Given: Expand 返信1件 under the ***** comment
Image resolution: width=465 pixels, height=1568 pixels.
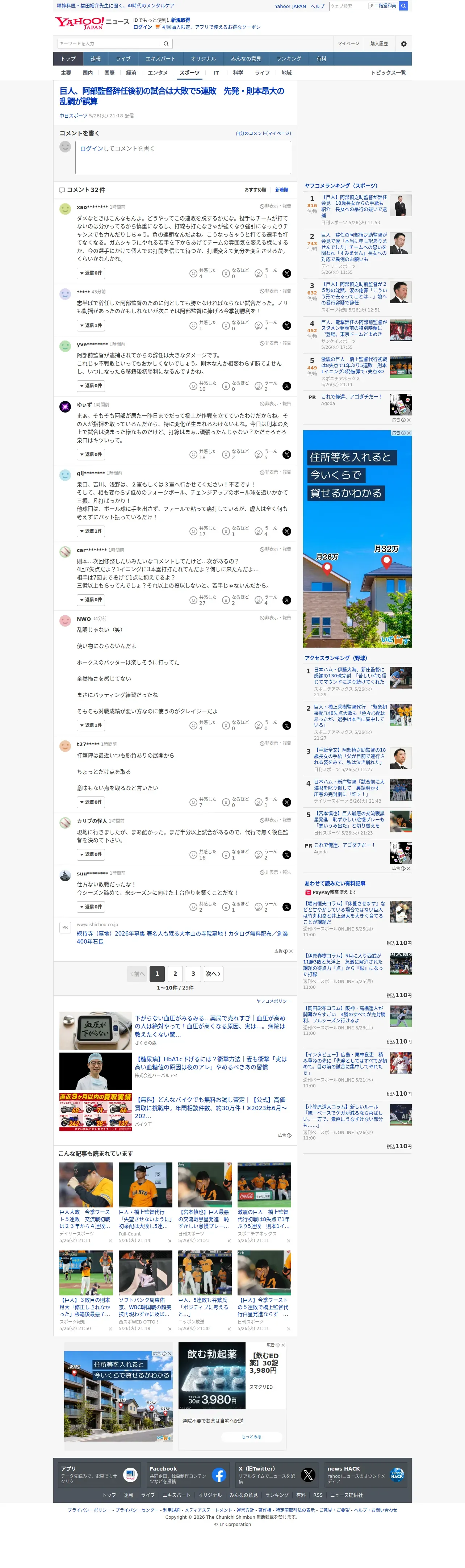Looking at the screenshot, I should [91, 326].
